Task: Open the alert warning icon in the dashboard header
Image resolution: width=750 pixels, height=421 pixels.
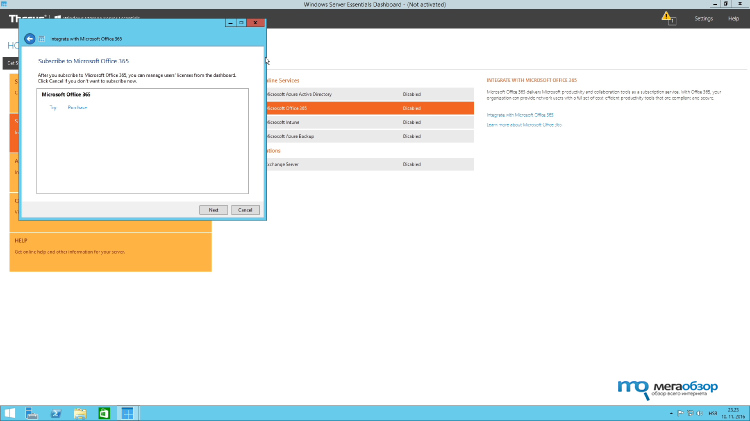Action: tap(668, 18)
